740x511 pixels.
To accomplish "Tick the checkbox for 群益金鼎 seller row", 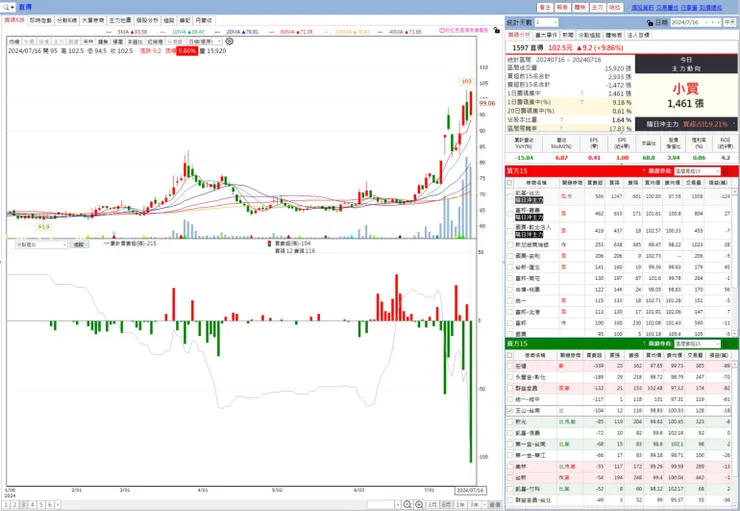I will (510, 388).
